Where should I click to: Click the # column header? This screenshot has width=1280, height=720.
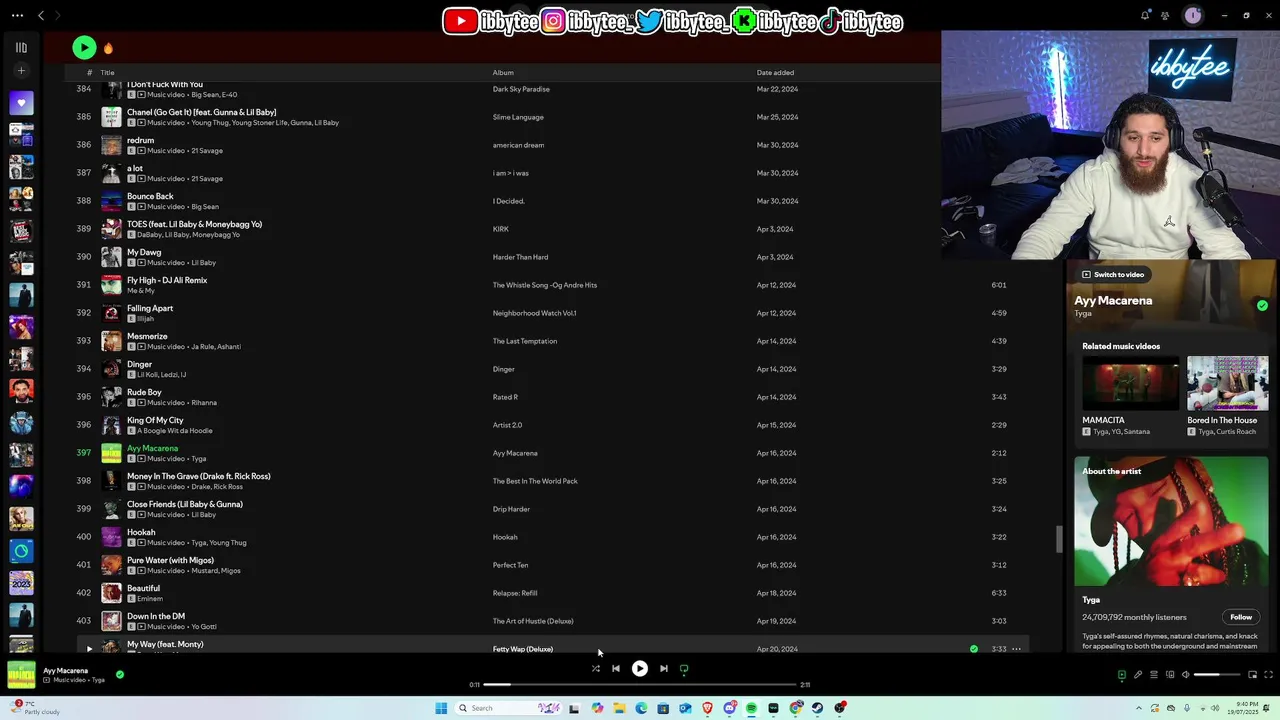tap(89, 72)
